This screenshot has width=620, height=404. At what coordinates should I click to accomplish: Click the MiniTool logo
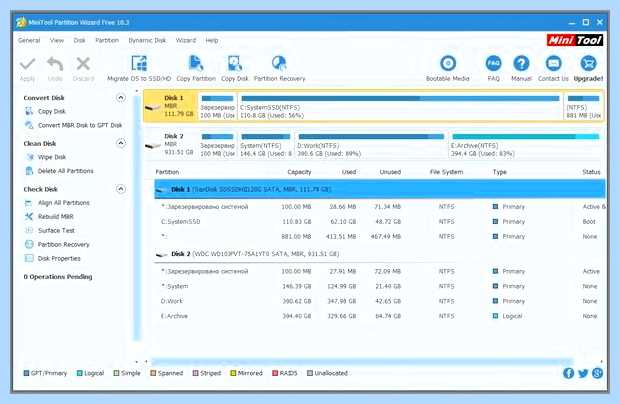575,40
